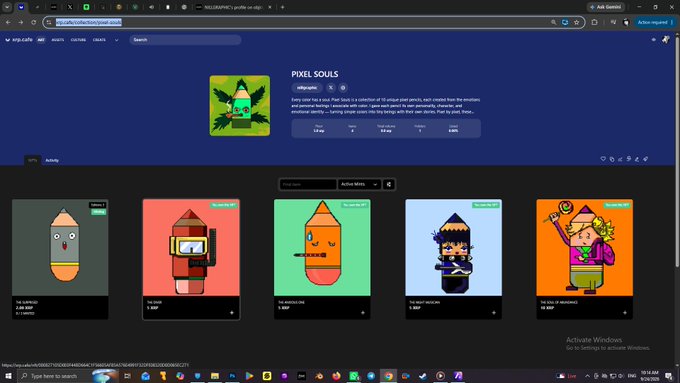Switch to the NILLGRAPHIC's profile browser tab

[x=234, y=7]
